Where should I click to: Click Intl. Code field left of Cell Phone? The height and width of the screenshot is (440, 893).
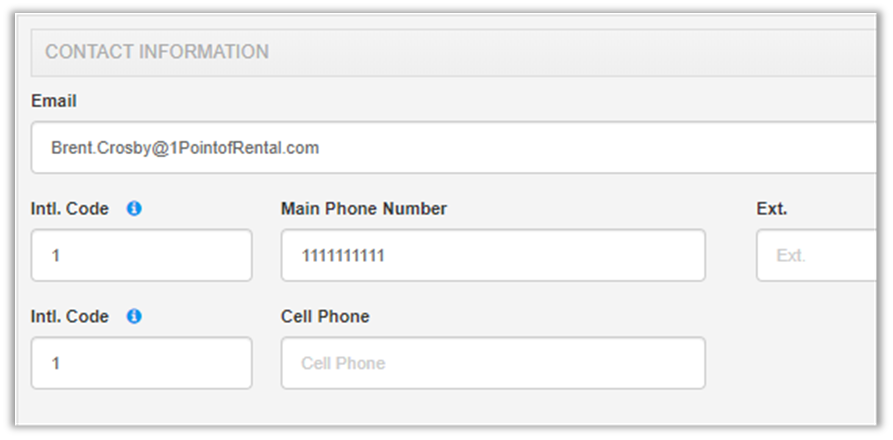tap(141, 362)
